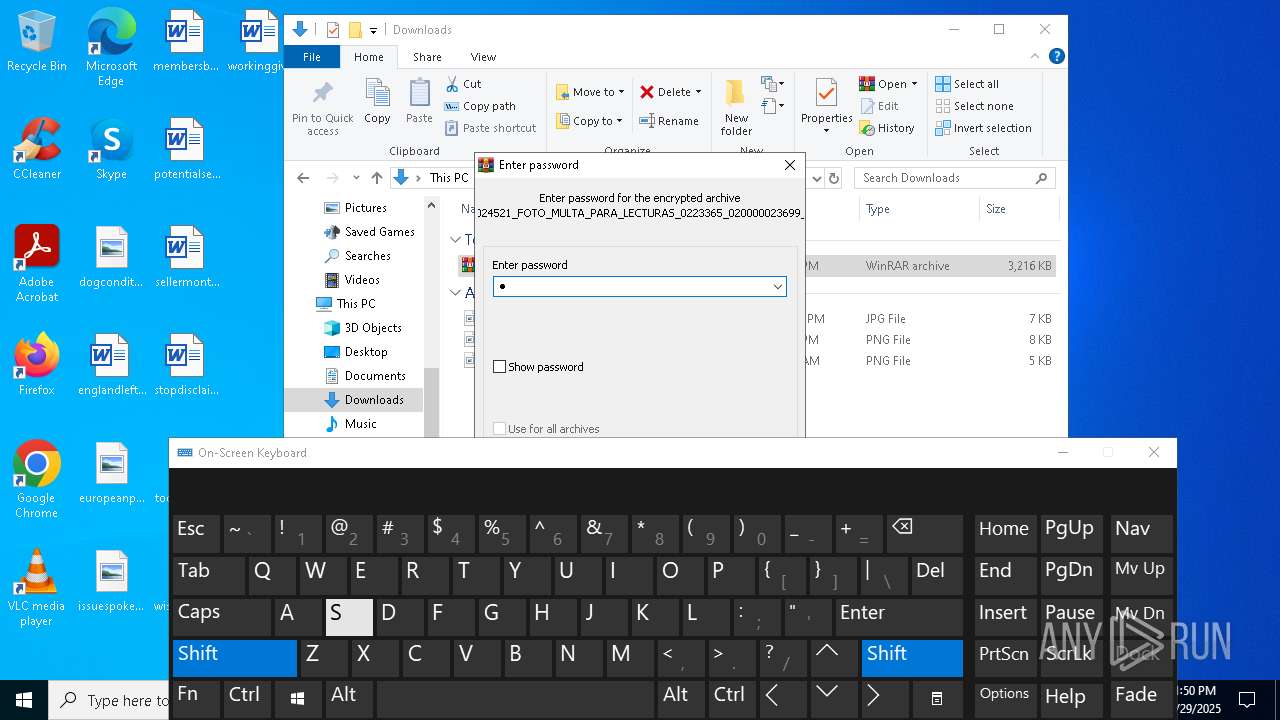Open the File menu tab

pos(312,57)
